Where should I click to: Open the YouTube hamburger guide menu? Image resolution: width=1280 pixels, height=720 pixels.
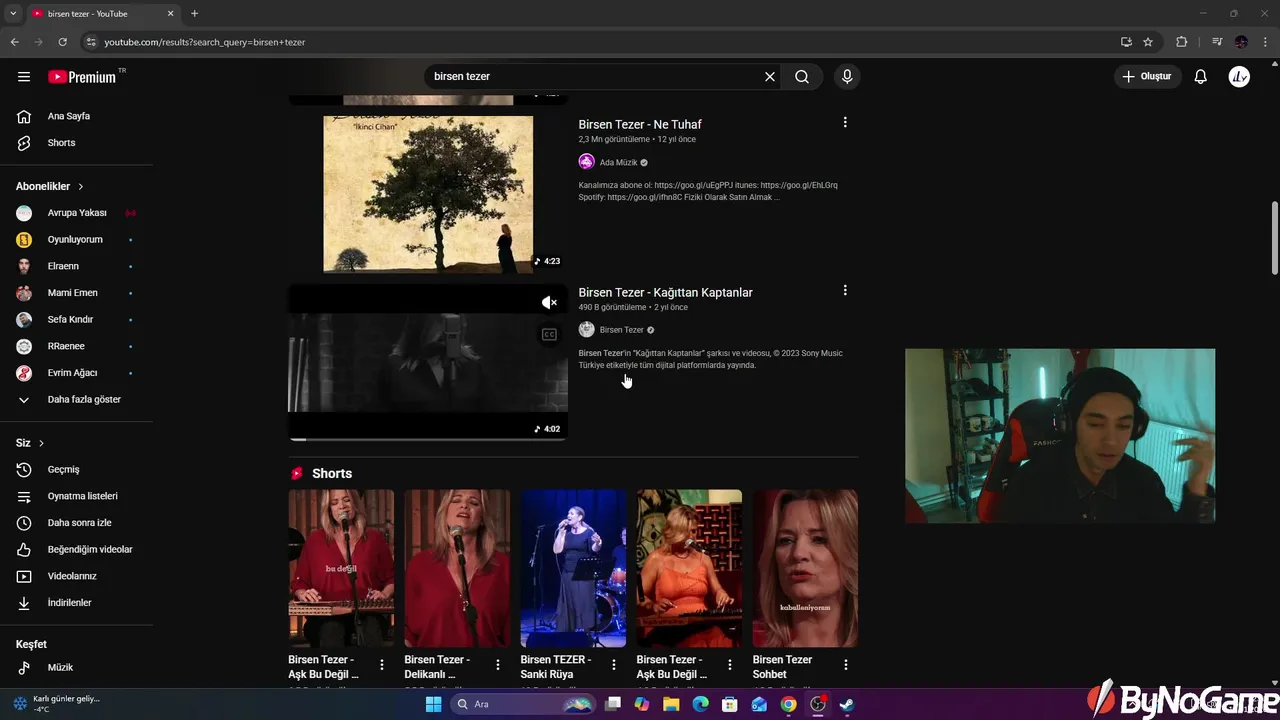(24, 76)
